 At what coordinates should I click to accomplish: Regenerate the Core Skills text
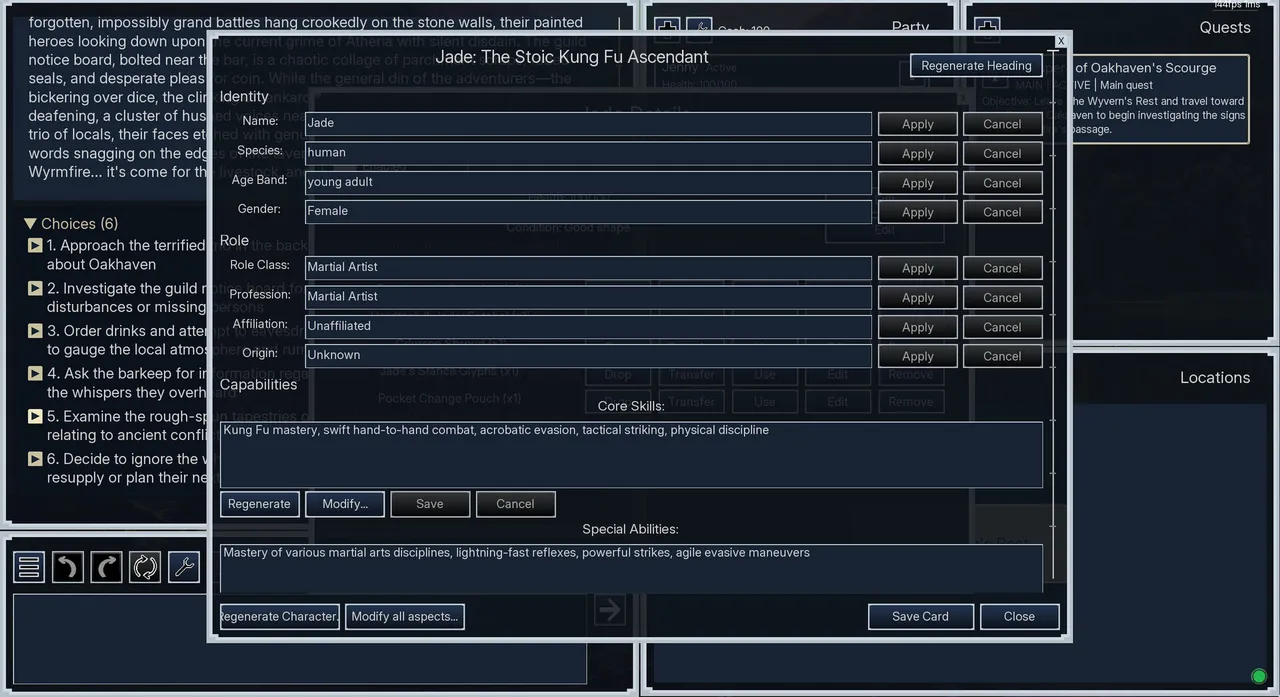coord(259,504)
